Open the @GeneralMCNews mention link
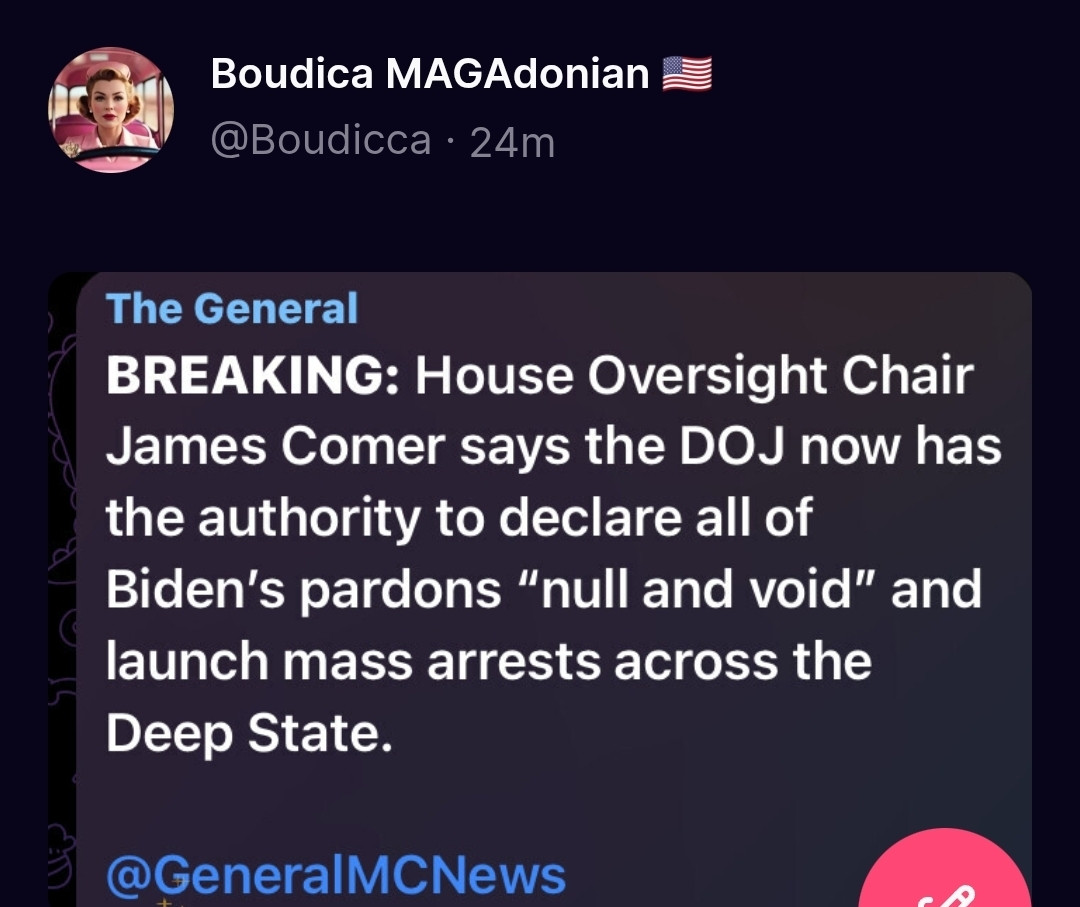The image size is (1080, 907). [x=336, y=875]
